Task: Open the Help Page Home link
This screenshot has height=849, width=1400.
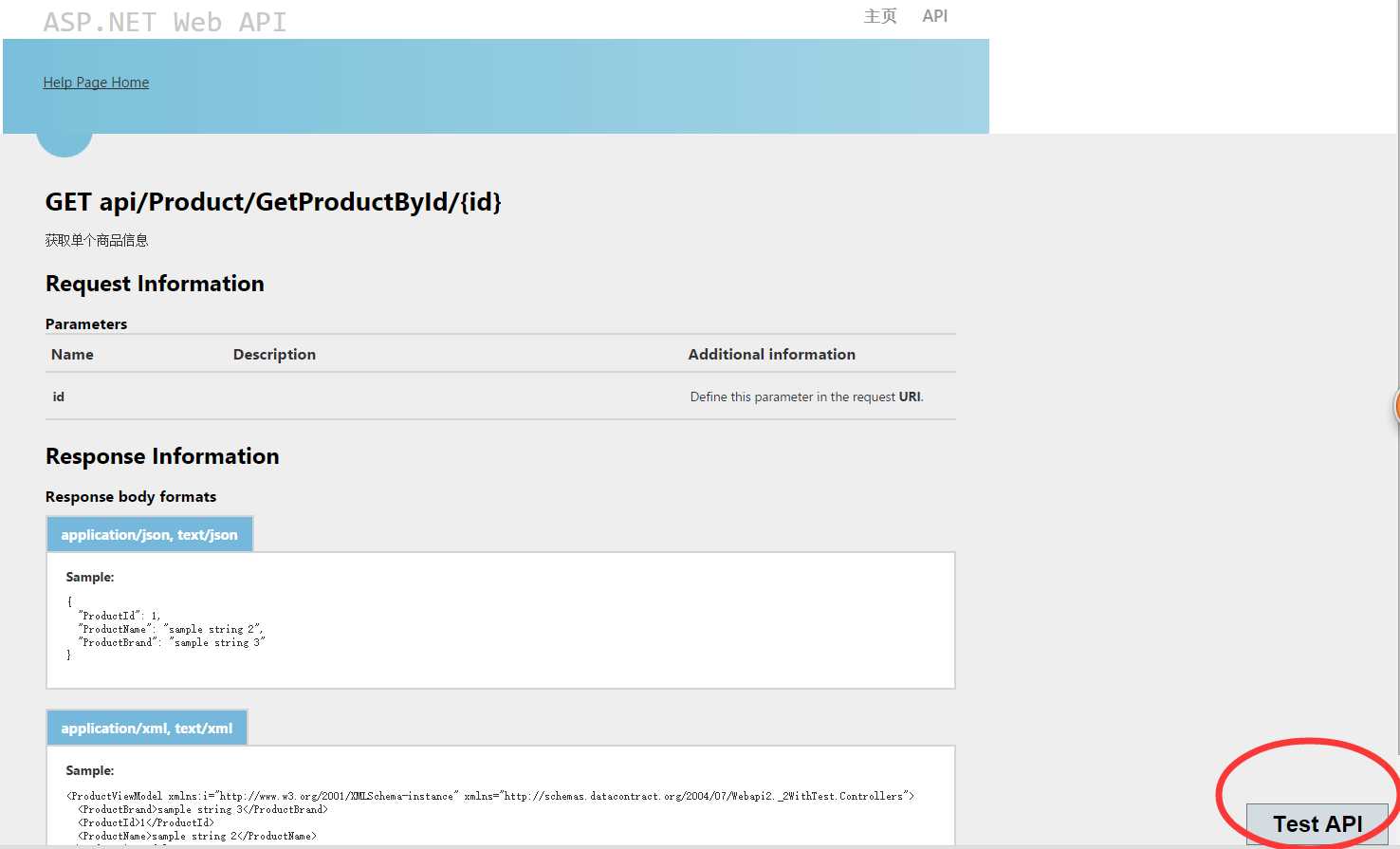Action: 96,83
